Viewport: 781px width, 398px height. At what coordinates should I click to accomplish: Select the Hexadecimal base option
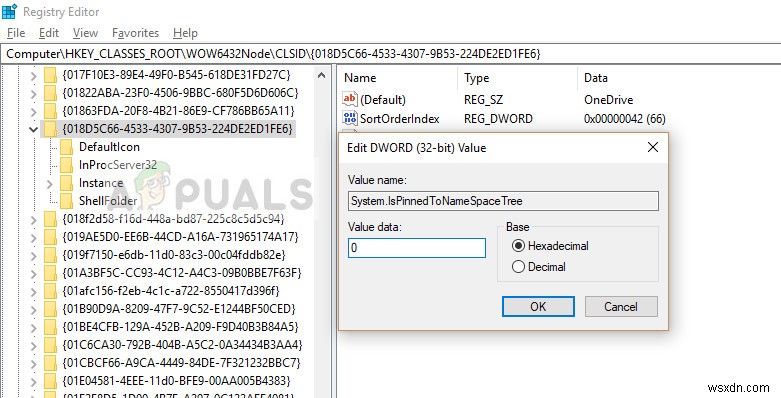(x=550, y=246)
